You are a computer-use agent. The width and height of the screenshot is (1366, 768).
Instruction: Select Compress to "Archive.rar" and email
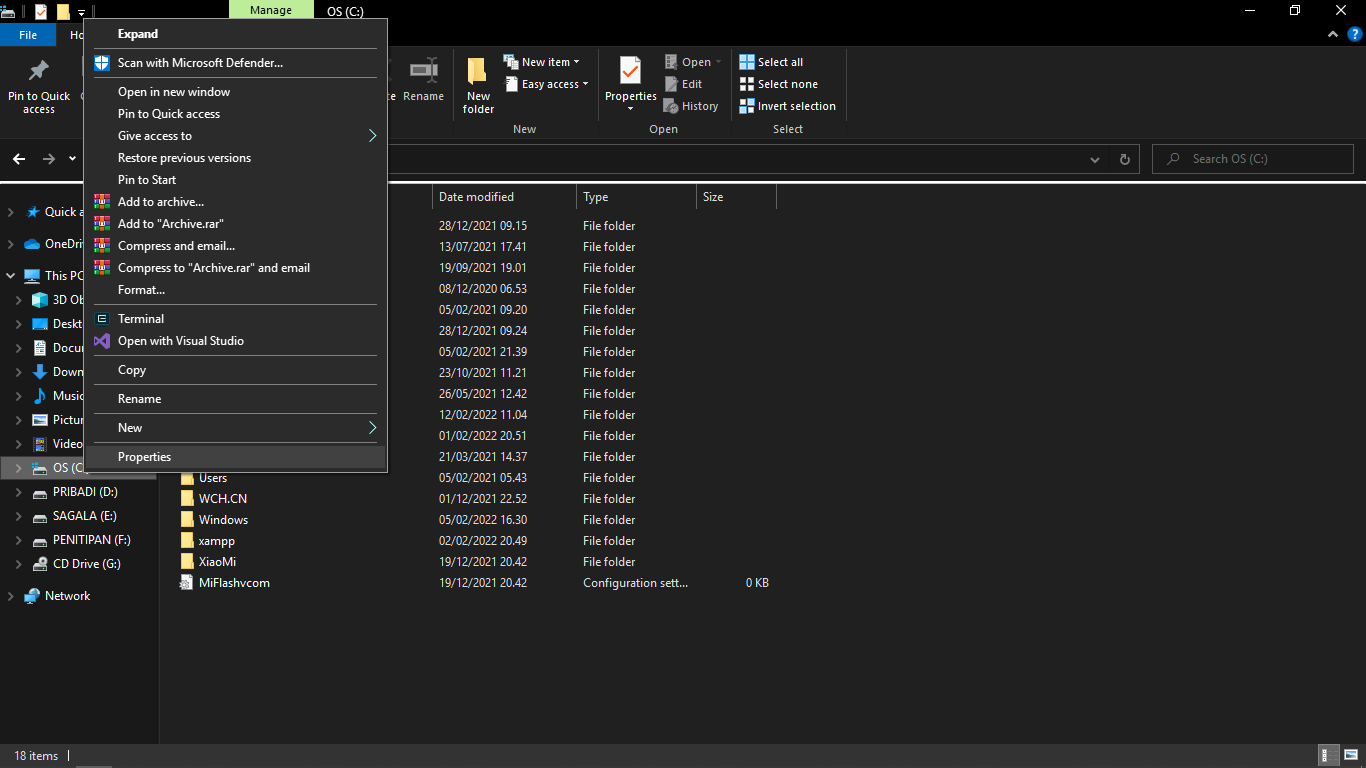point(235,268)
